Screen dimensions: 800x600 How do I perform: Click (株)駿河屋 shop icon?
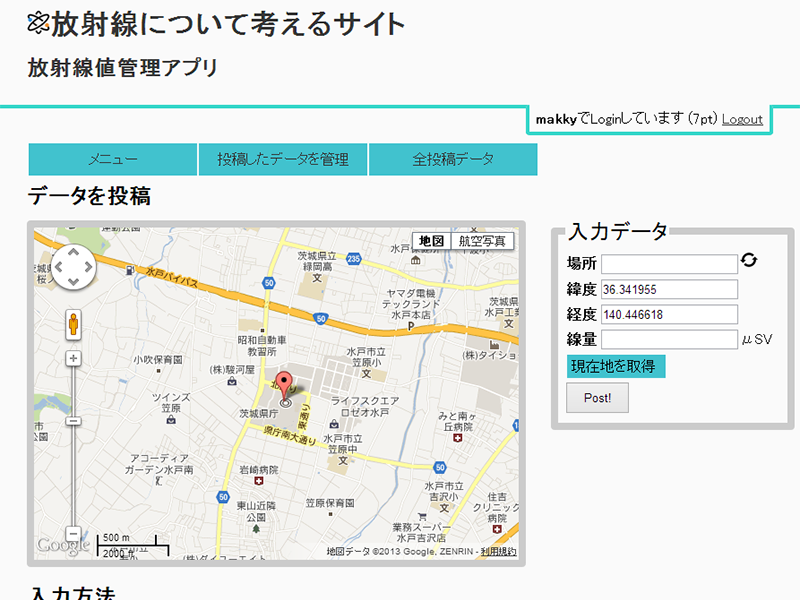[232, 381]
